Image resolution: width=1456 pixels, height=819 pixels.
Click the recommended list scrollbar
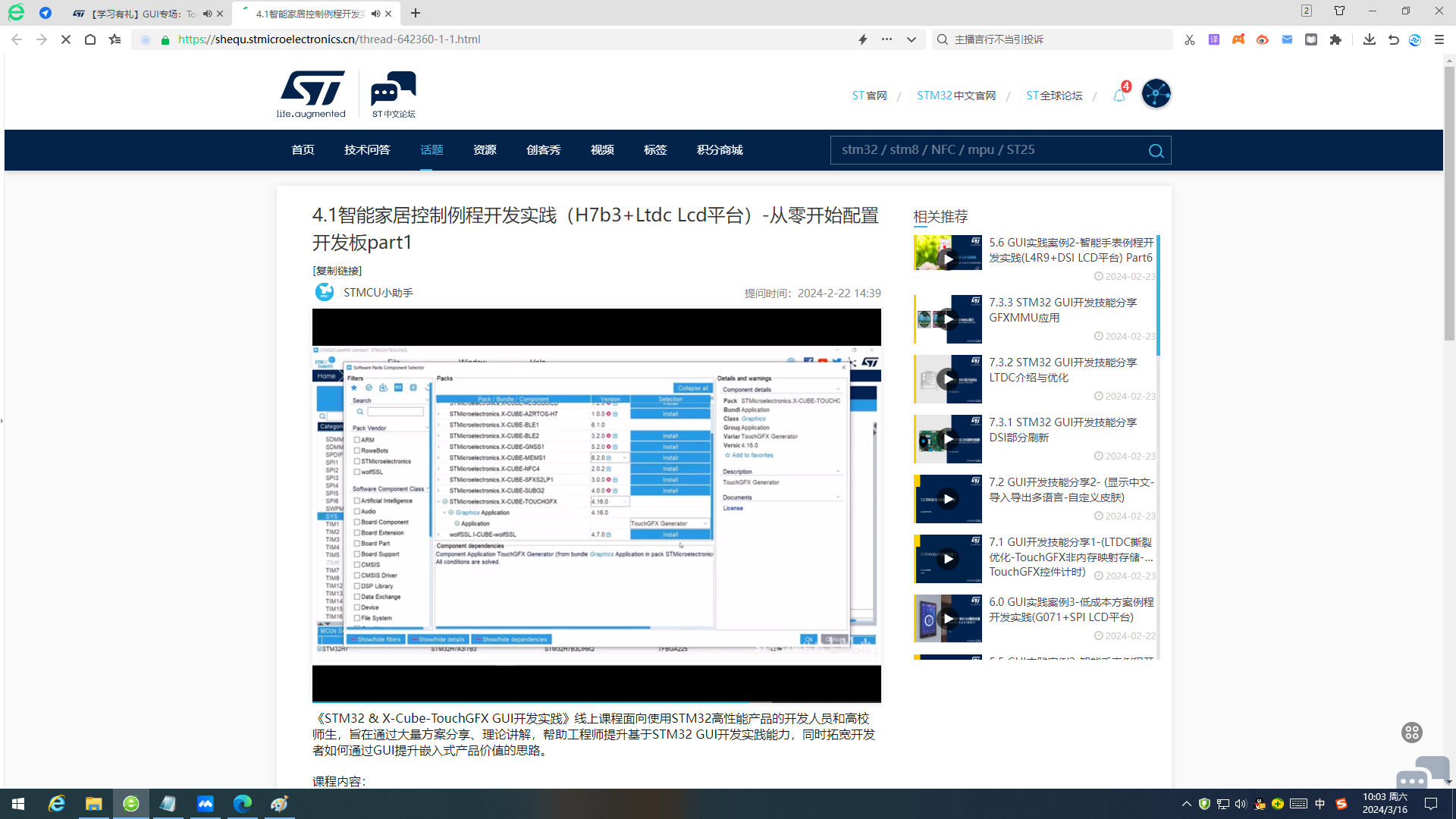(1158, 296)
